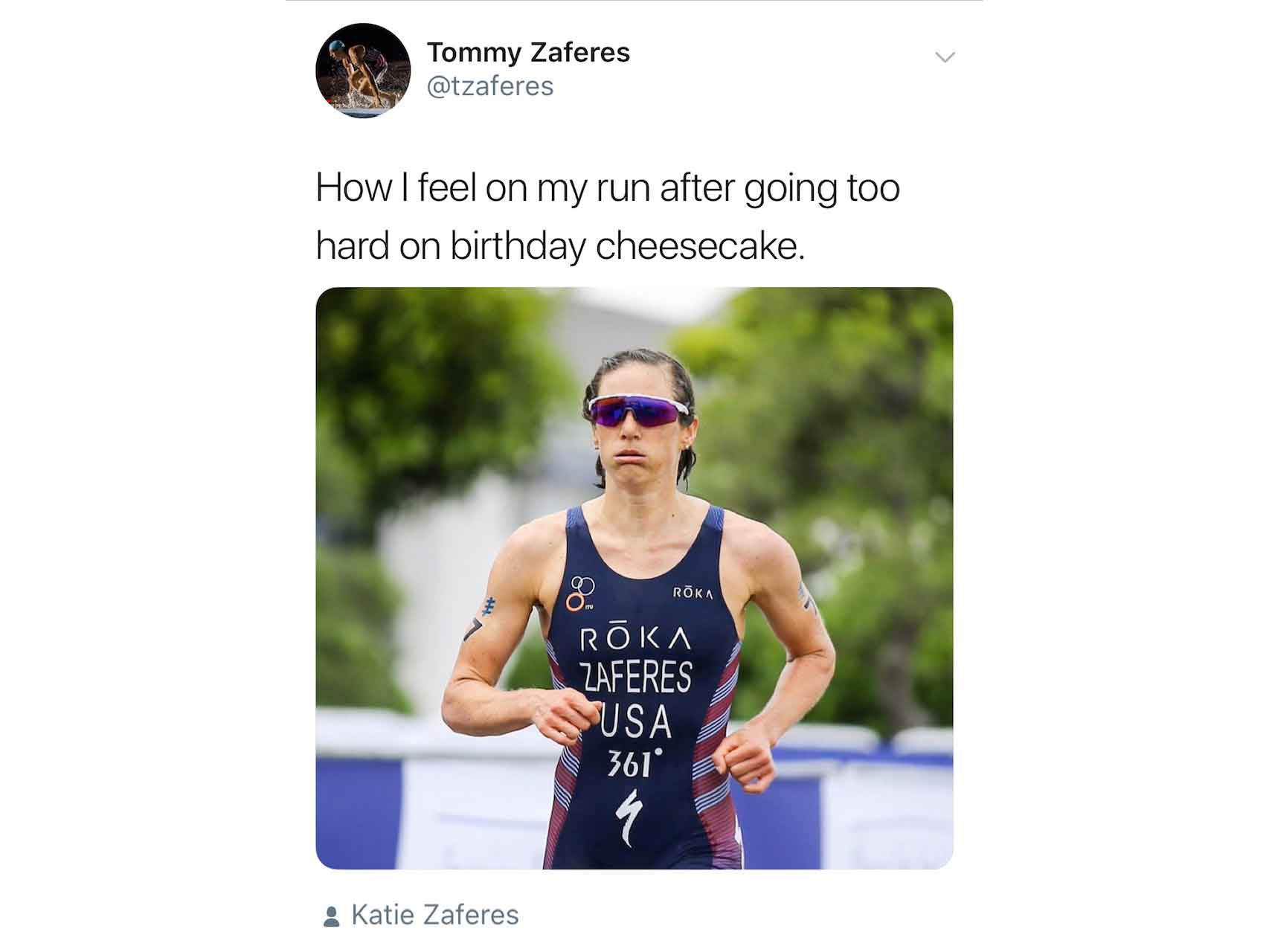Open Tommy Zaferes' profile avatar
Image resolution: width=1269 pixels, height=952 pixels.
tap(363, 71)
